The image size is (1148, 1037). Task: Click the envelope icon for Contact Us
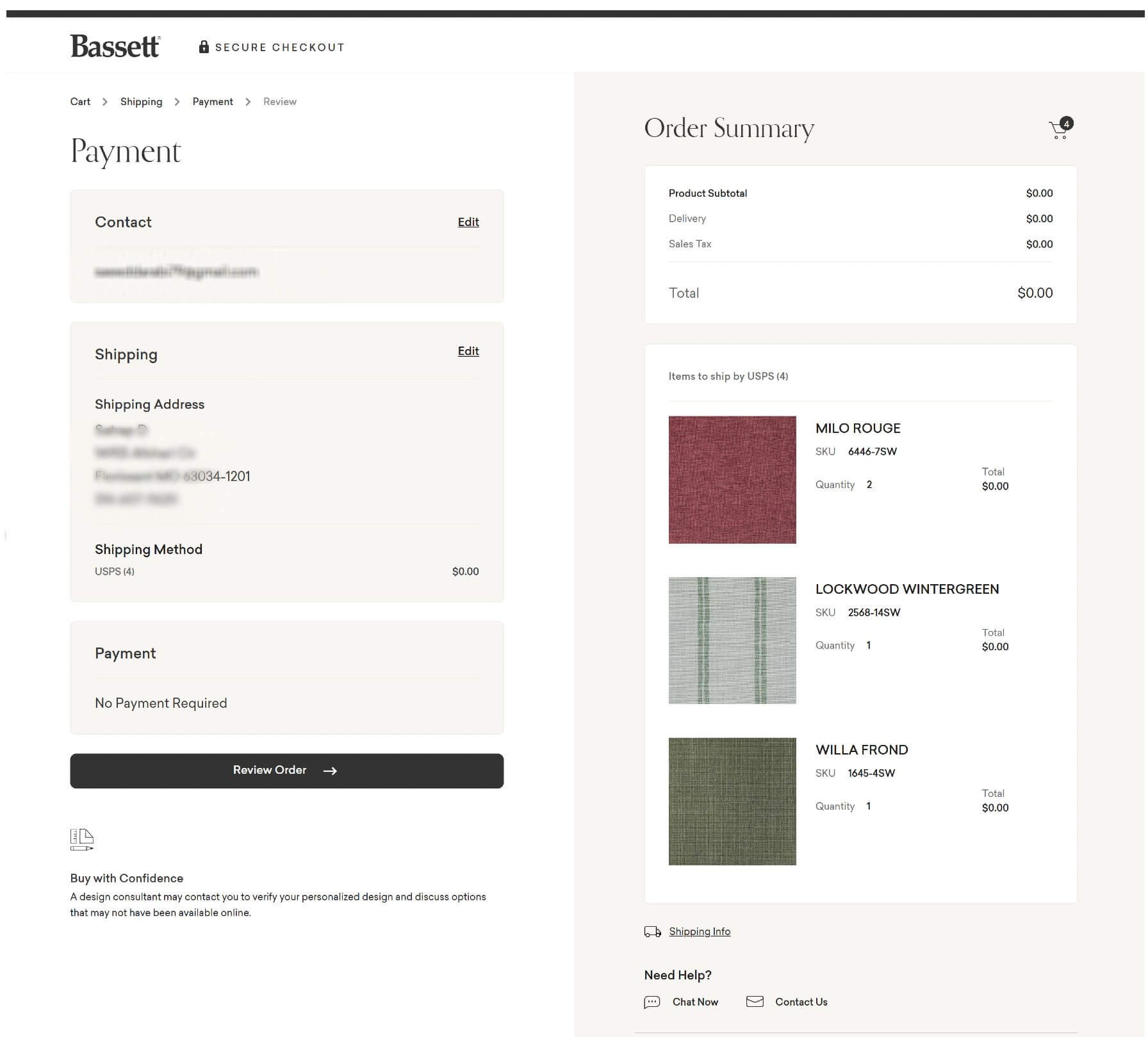point(755,1002)
